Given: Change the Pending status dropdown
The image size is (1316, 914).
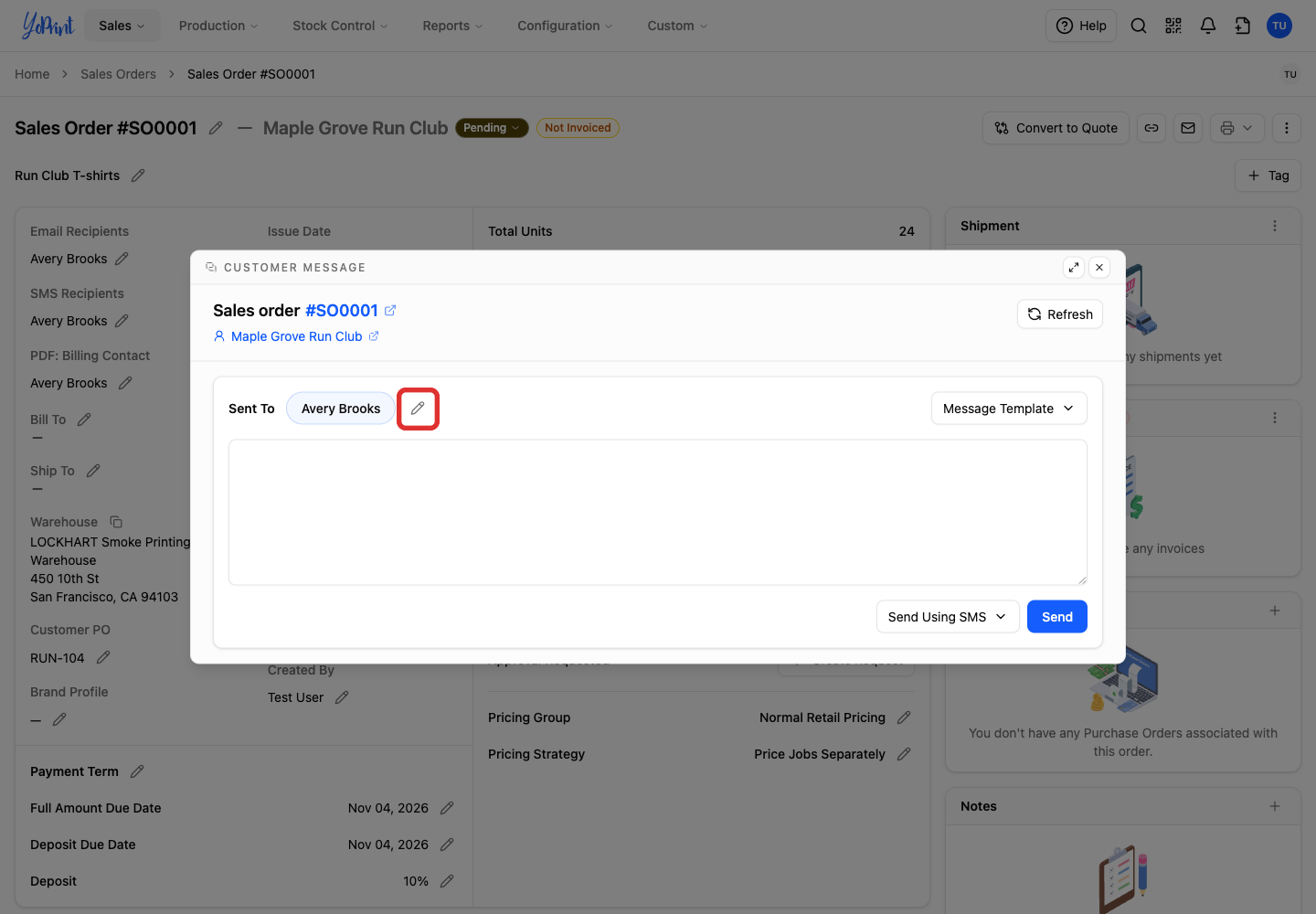Looking at the screenshot, I should (x=492, y=128).
